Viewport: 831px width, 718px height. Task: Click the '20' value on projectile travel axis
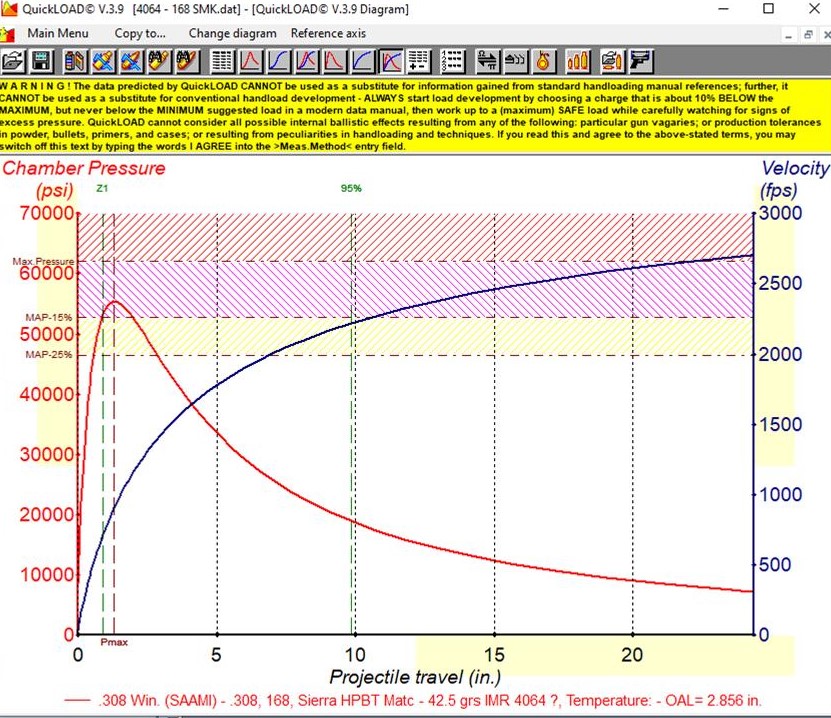point(632,655)
